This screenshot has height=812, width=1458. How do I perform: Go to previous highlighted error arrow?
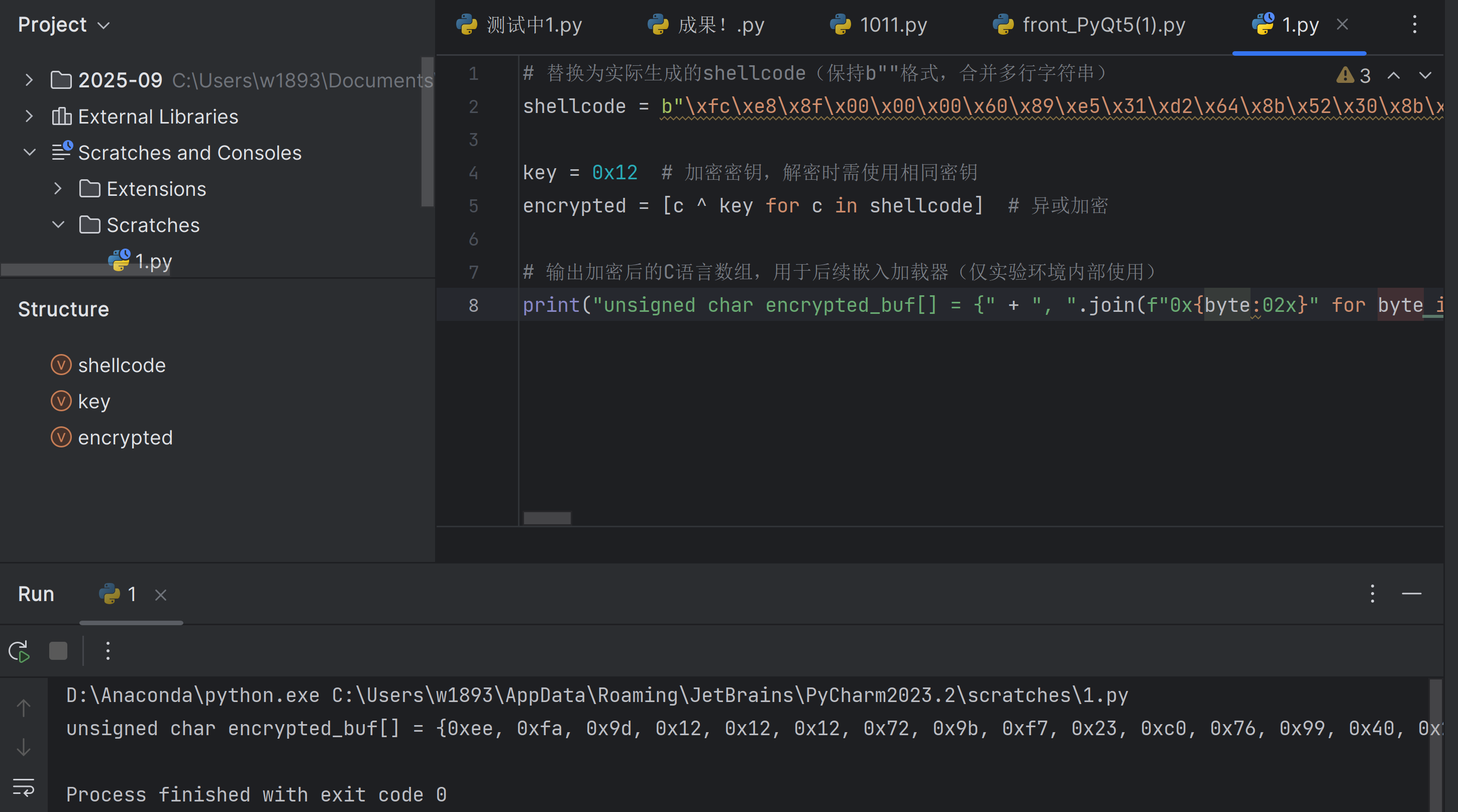coord(1394,75)
